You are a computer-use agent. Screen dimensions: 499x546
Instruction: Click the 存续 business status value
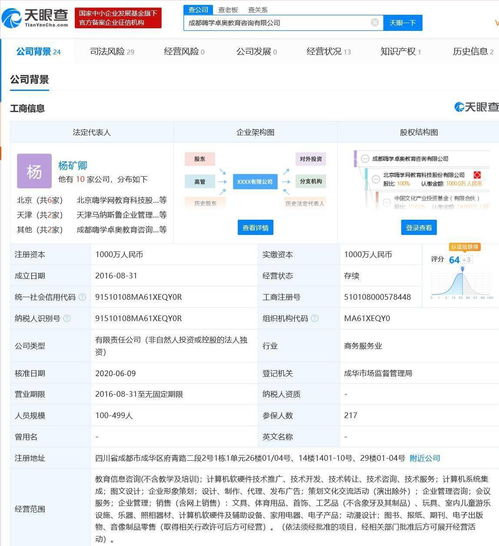[x=351, y=276]
